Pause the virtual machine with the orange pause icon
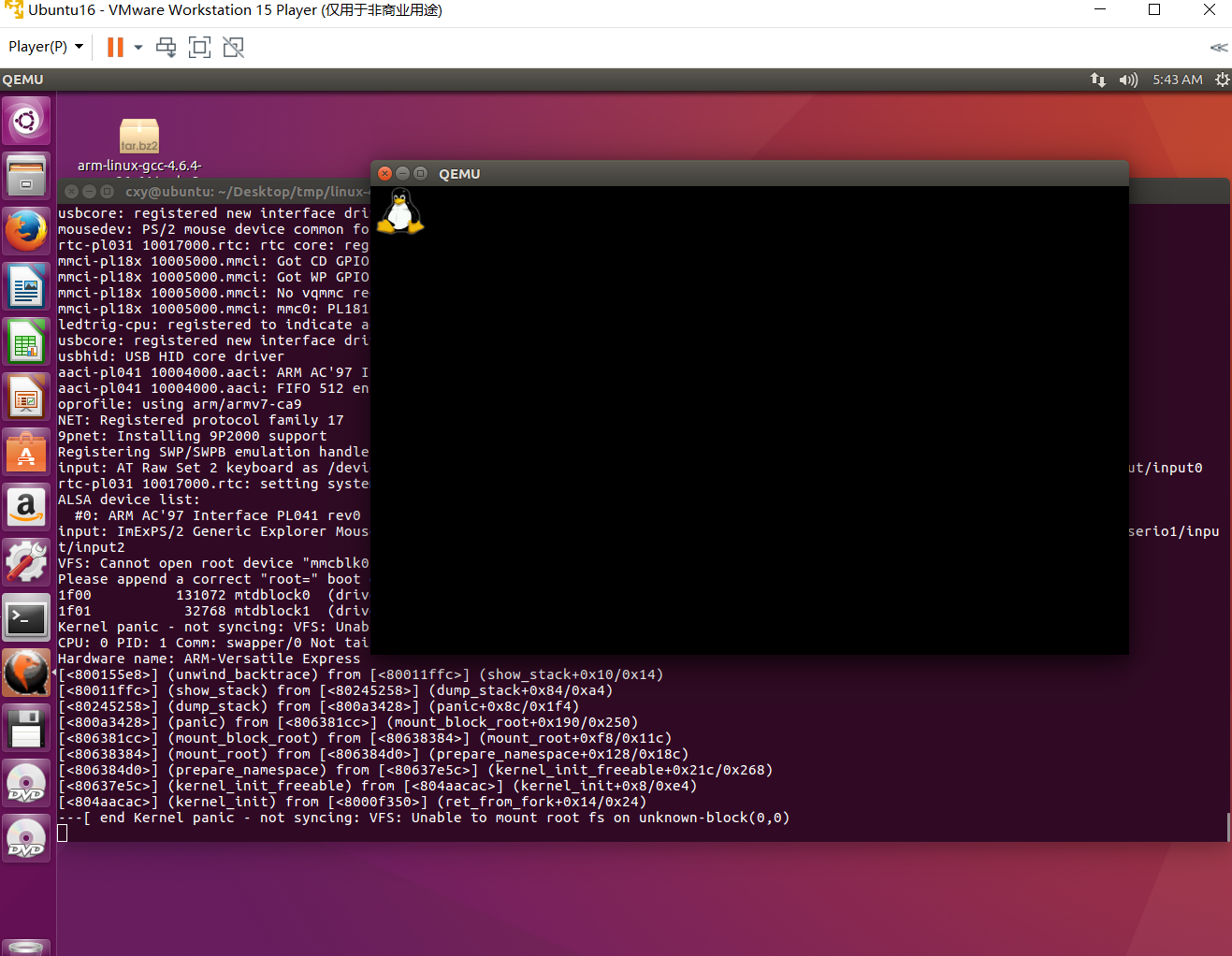This screenshot has width=1232, height=956. (115, 47)
